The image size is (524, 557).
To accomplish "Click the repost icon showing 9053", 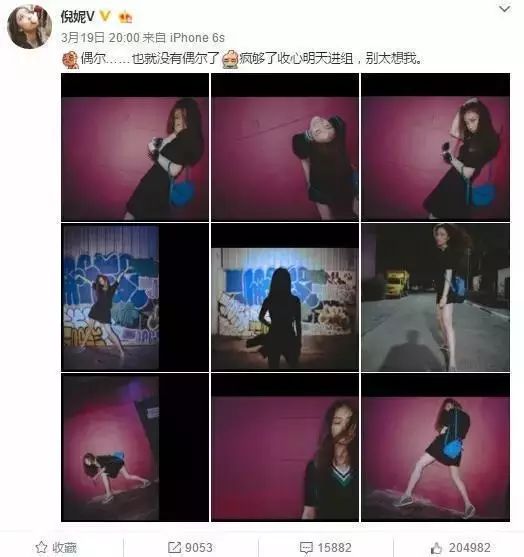I will [x=174, y=547].
